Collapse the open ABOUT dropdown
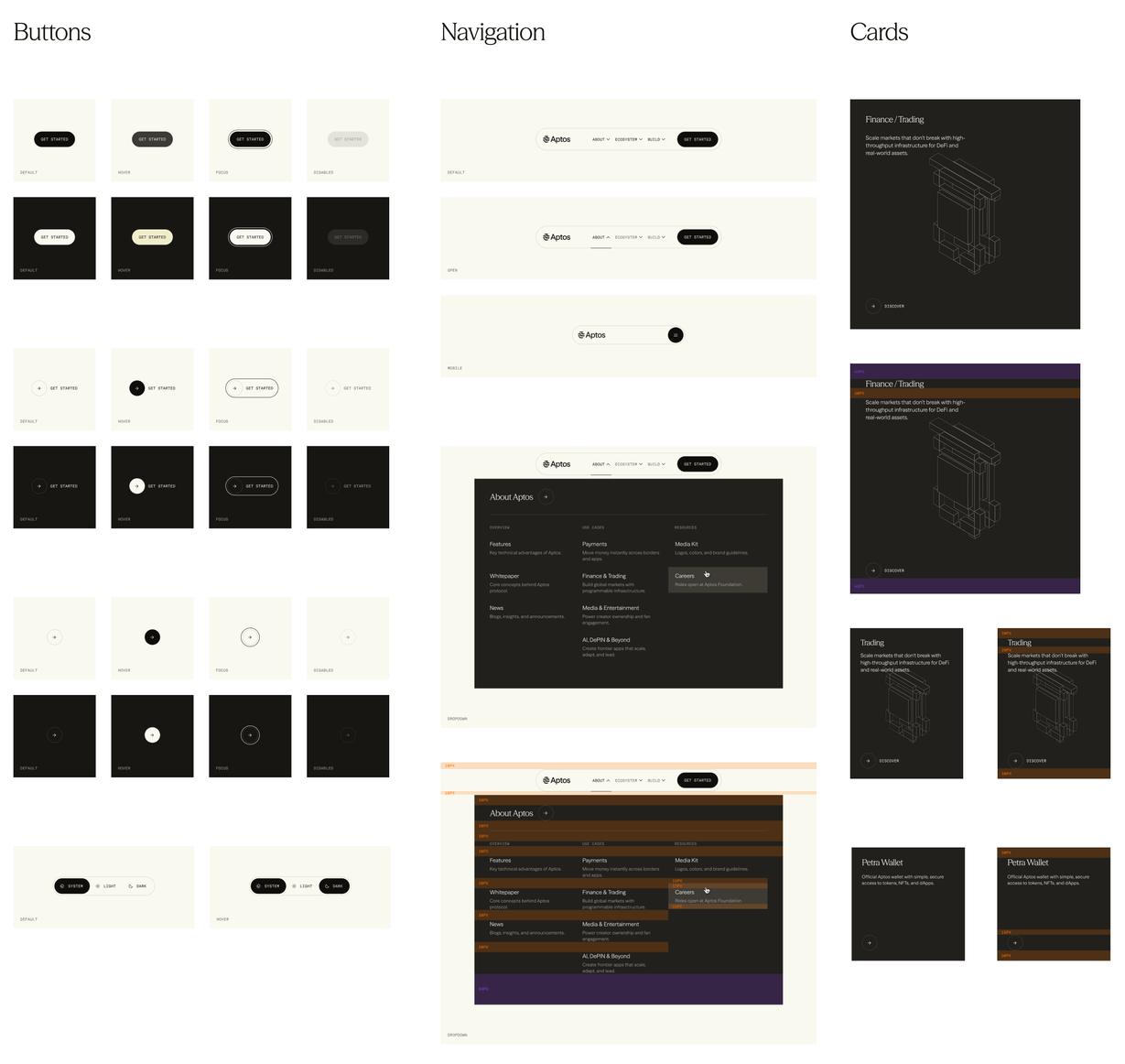Viewport: 1125px width, 1064px height. pyautogui.click(x=600, y=236)
